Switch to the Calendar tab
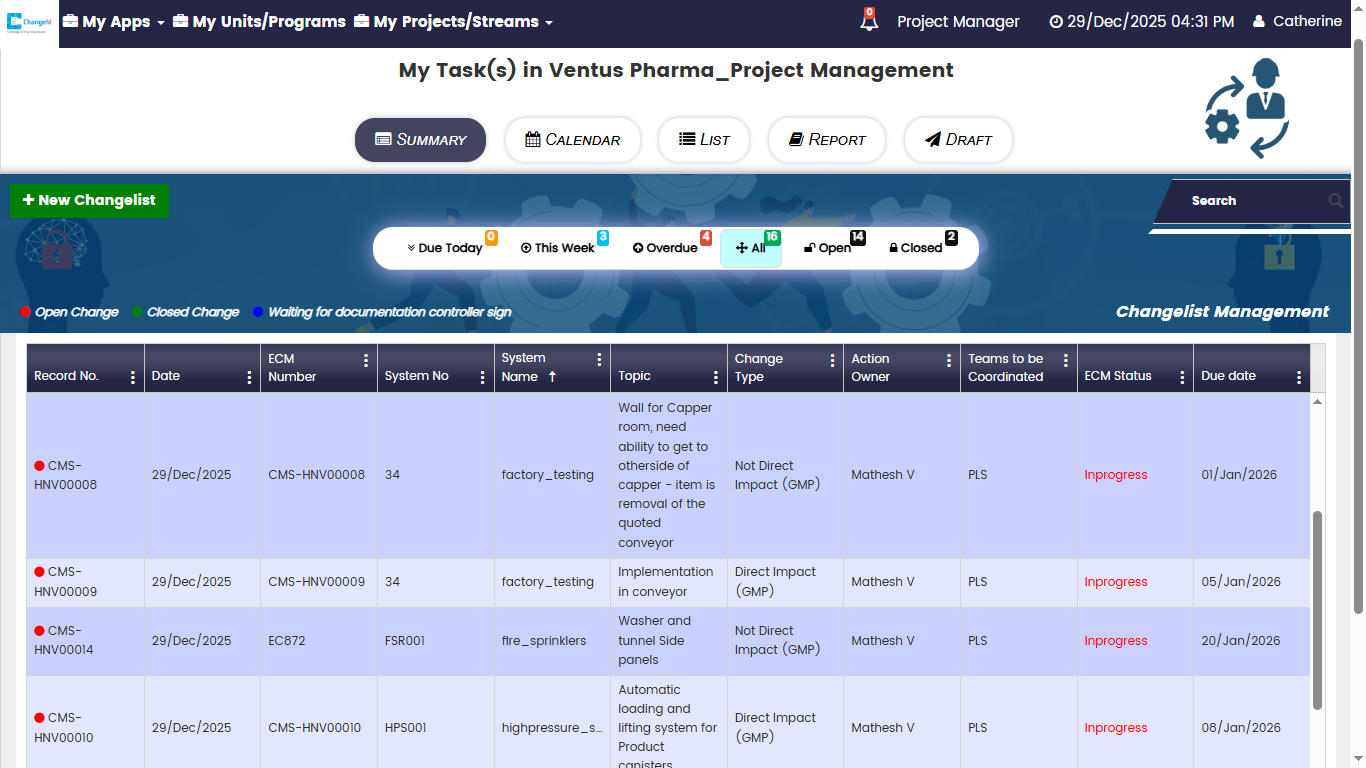 coord(573,140)
